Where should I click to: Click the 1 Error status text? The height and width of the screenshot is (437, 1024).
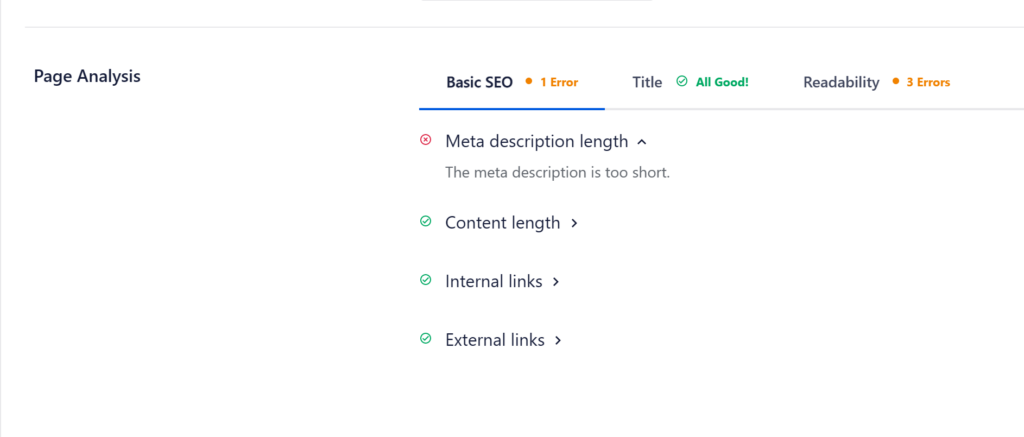(x=559, y=82)
